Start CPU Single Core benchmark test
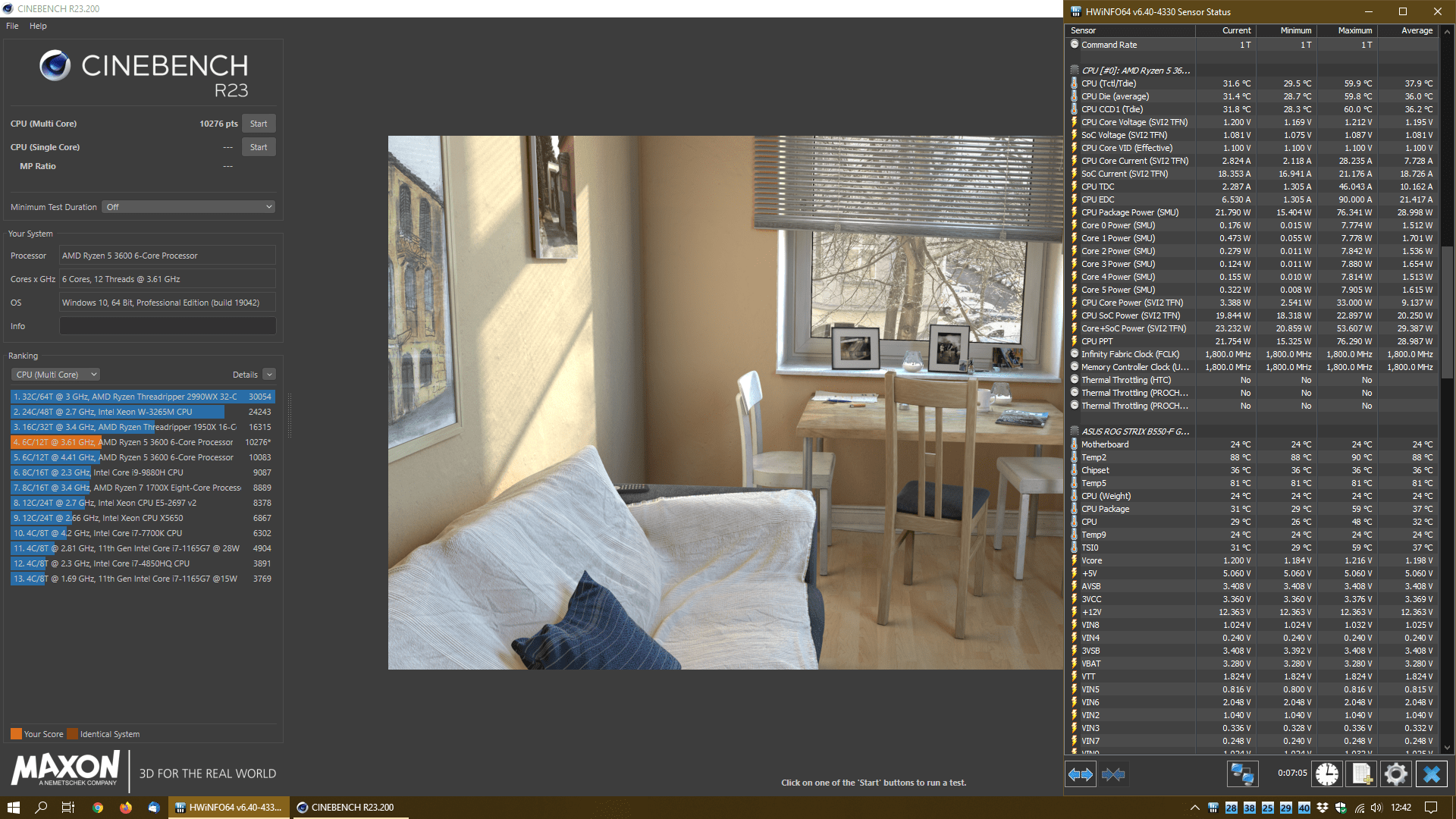Image resolution: width=1456 pixels, height=819 pixels. click(x=258, y=147)
